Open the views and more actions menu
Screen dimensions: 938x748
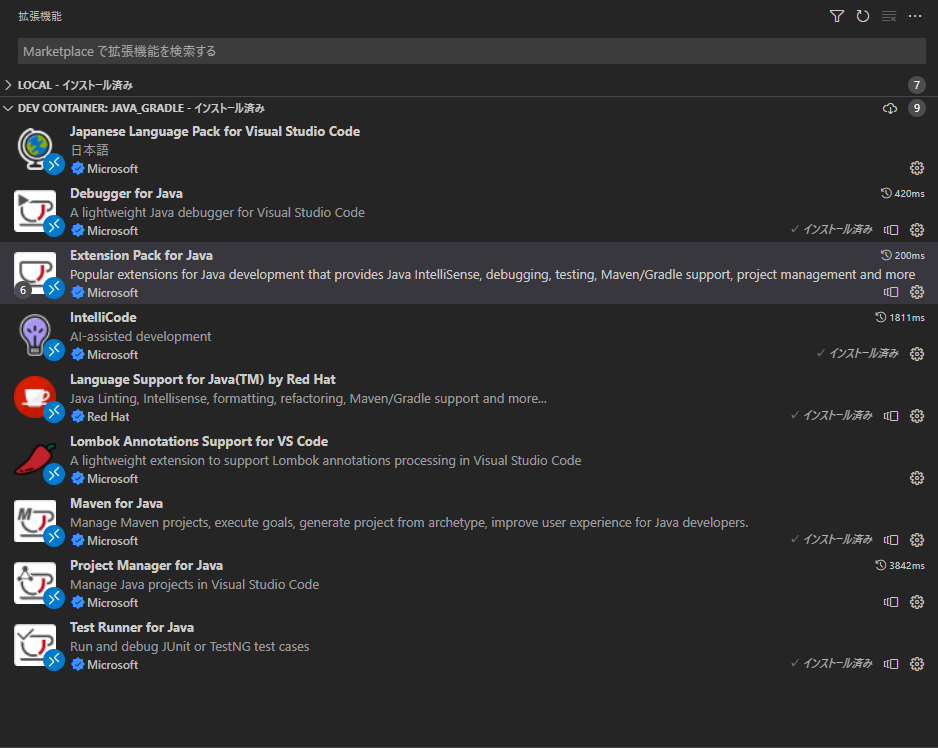915,16
